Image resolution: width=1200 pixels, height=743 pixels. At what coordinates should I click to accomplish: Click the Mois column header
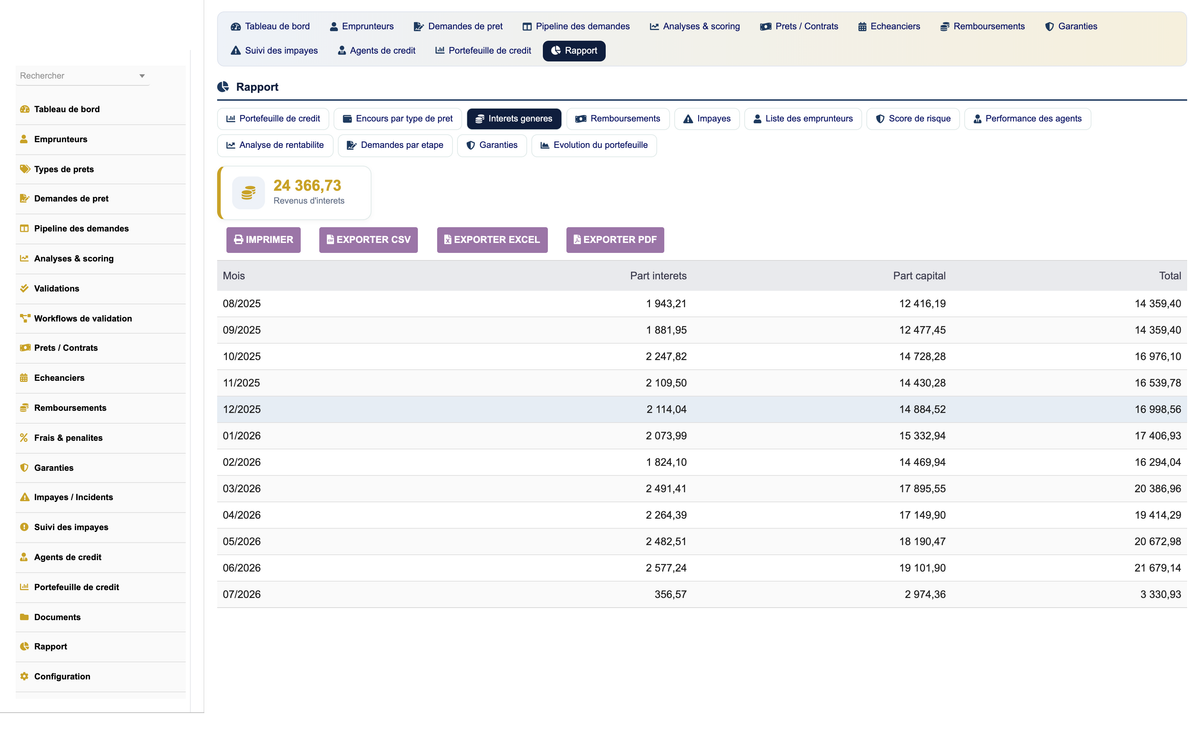pos(234,276)
